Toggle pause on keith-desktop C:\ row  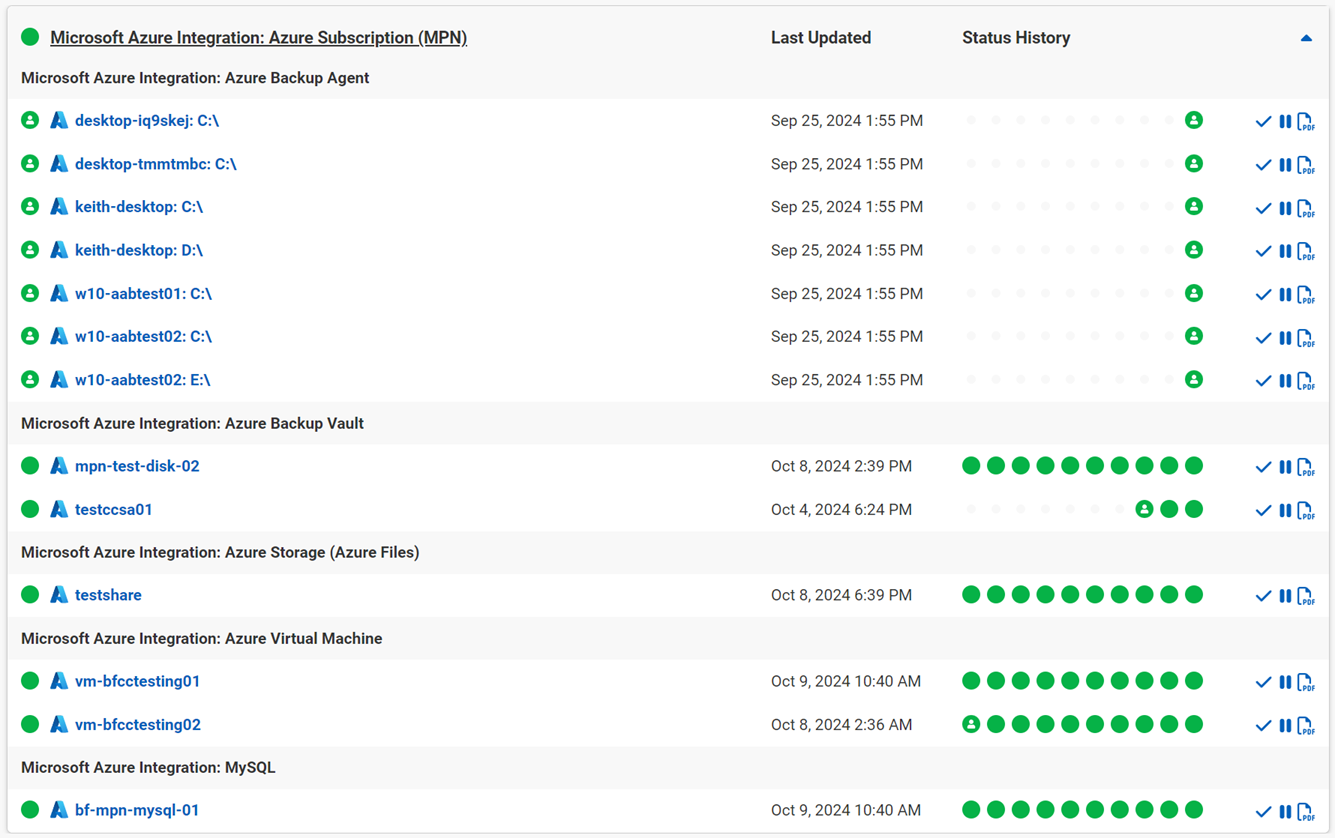[1285, 208]
